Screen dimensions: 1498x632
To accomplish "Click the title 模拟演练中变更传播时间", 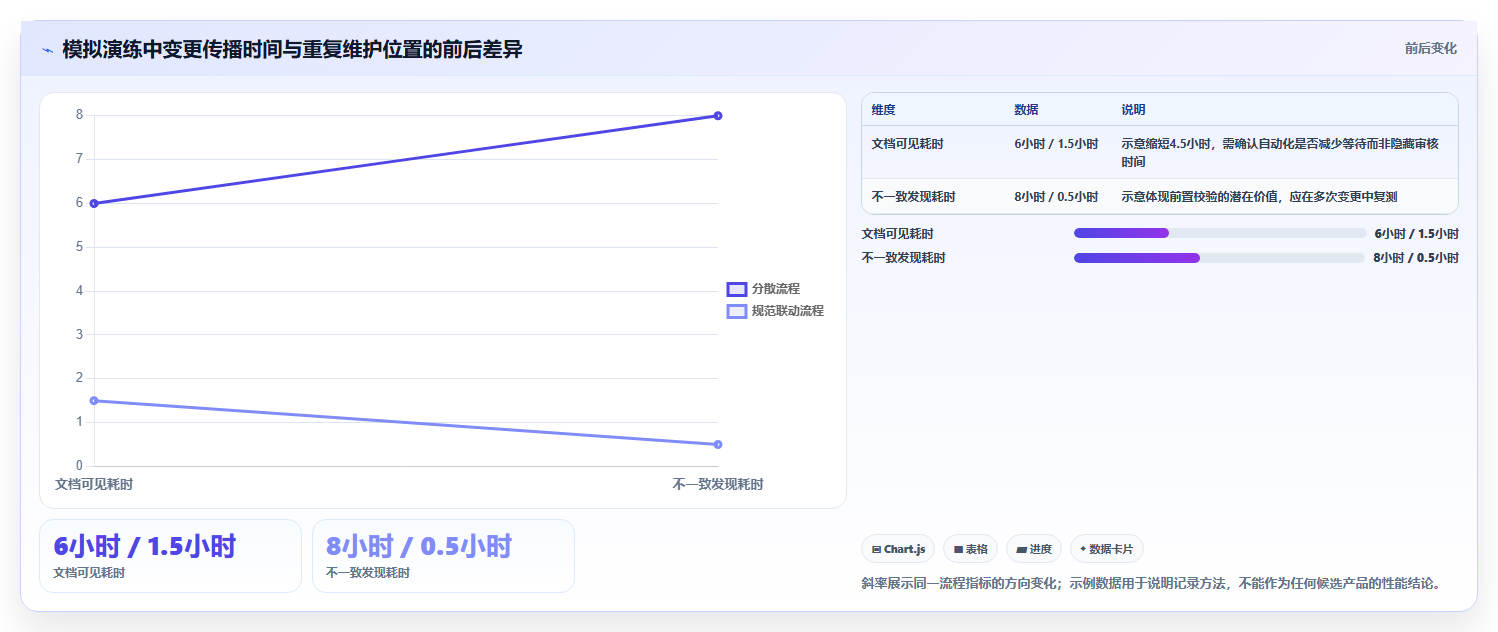I will pyautogui.click(x=292, y=49).
